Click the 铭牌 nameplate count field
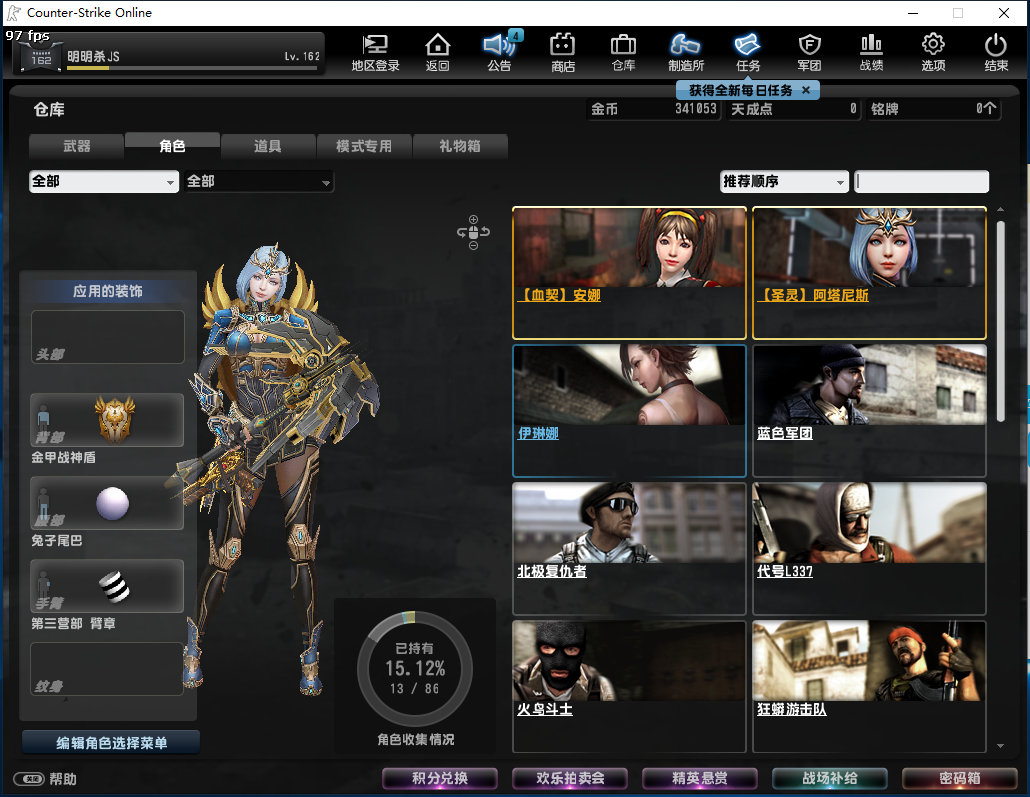The image size is (1030, 797). [934, 109]
